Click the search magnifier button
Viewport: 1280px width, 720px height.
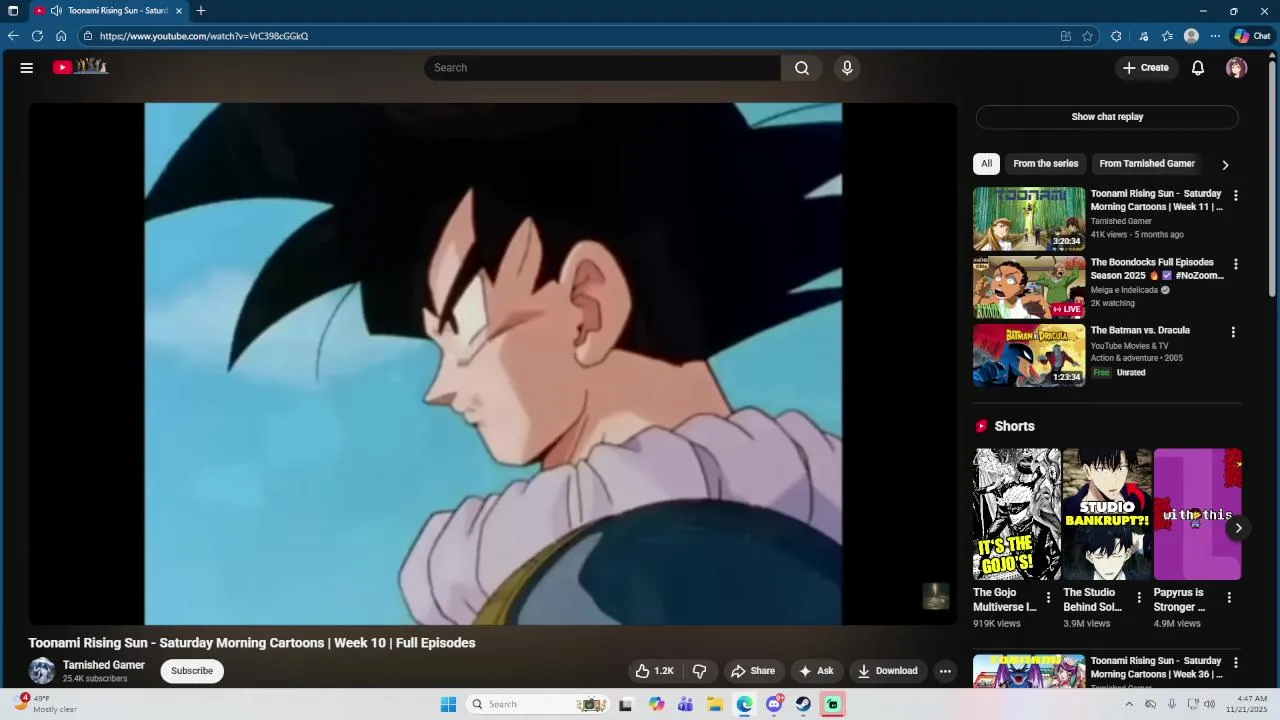(x=802, y=68)
